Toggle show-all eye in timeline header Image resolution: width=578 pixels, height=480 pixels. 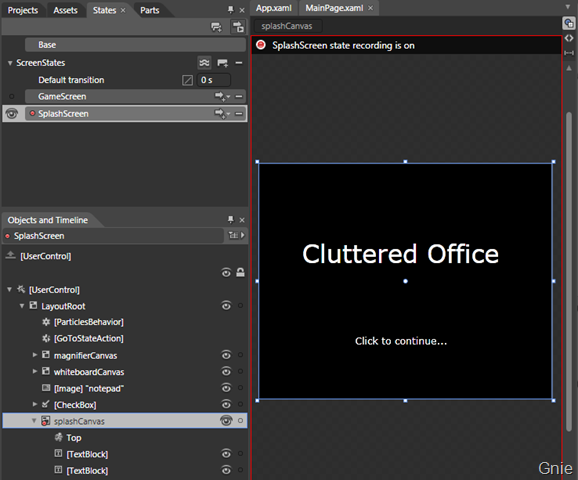(x=226, y=273)
